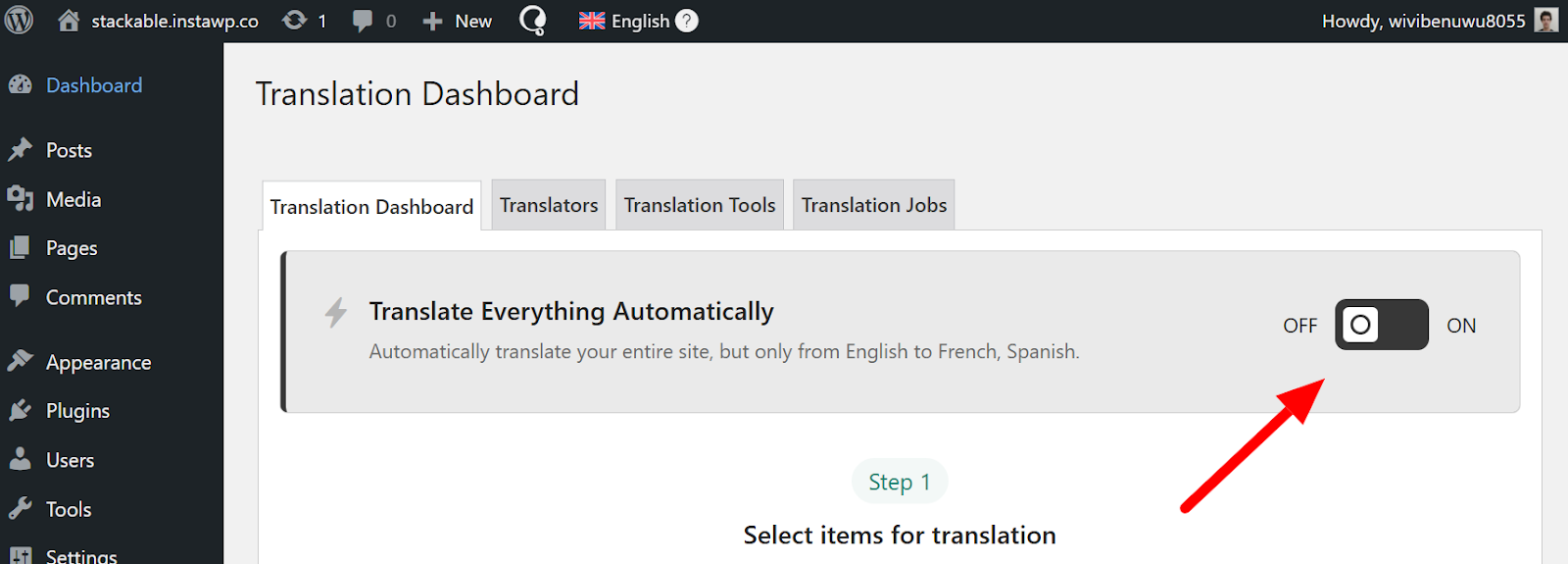
Task: Expand the Appearance sidebar menu
Action: coord(98,362)
